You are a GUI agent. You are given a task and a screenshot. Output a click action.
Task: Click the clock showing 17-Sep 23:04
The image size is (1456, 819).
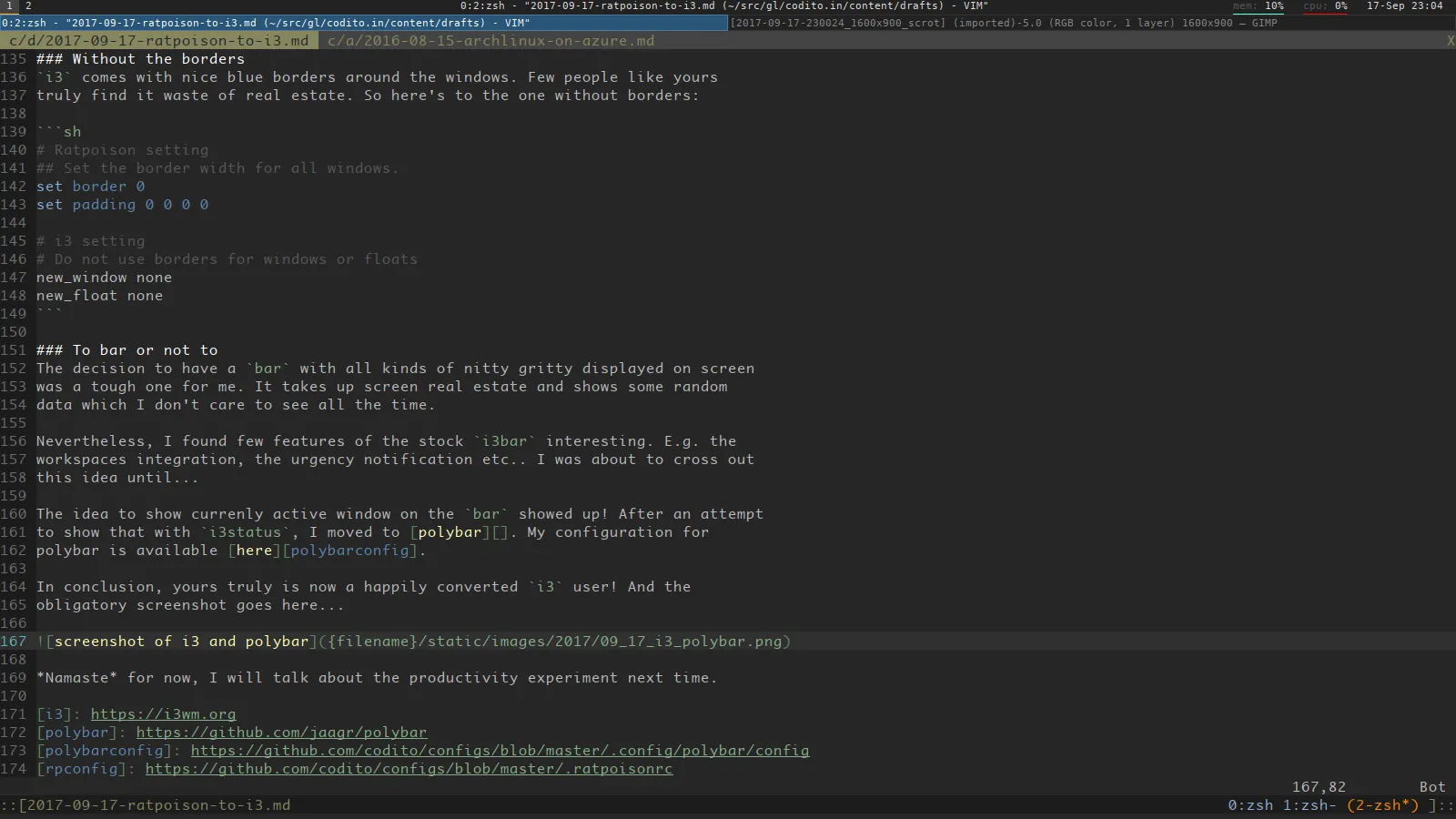pos(1404,5)
